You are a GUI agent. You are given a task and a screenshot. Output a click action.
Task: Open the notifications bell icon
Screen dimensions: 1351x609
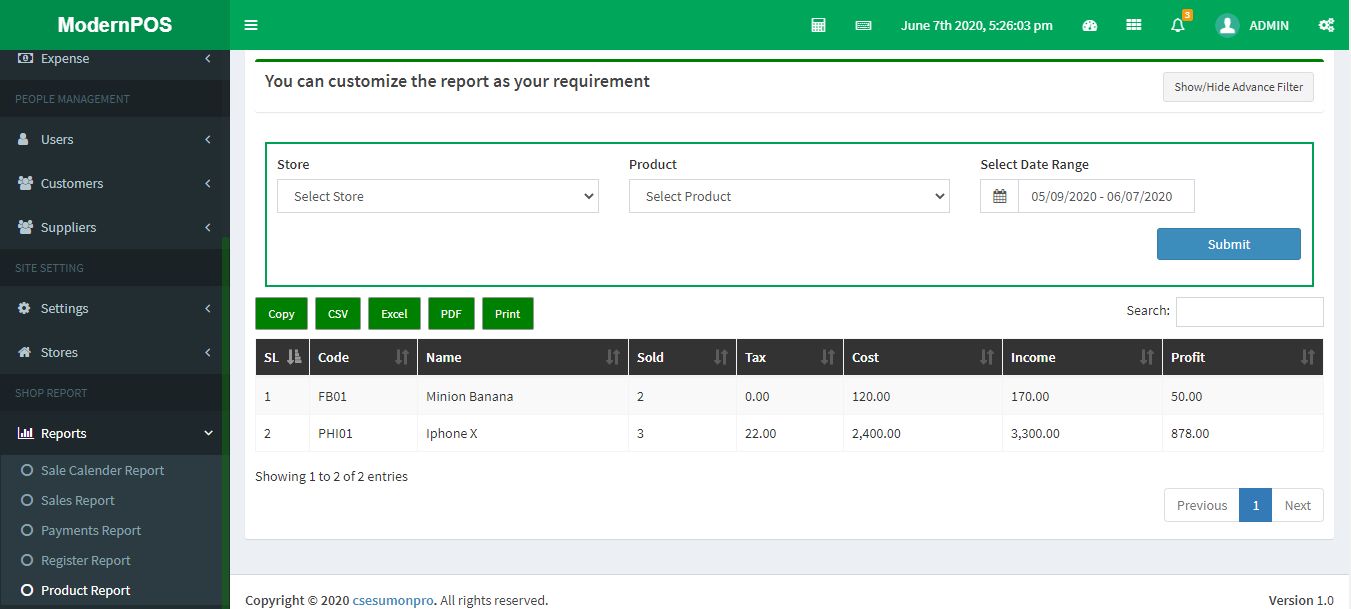pyautogui.click(x=1177, y=26)
